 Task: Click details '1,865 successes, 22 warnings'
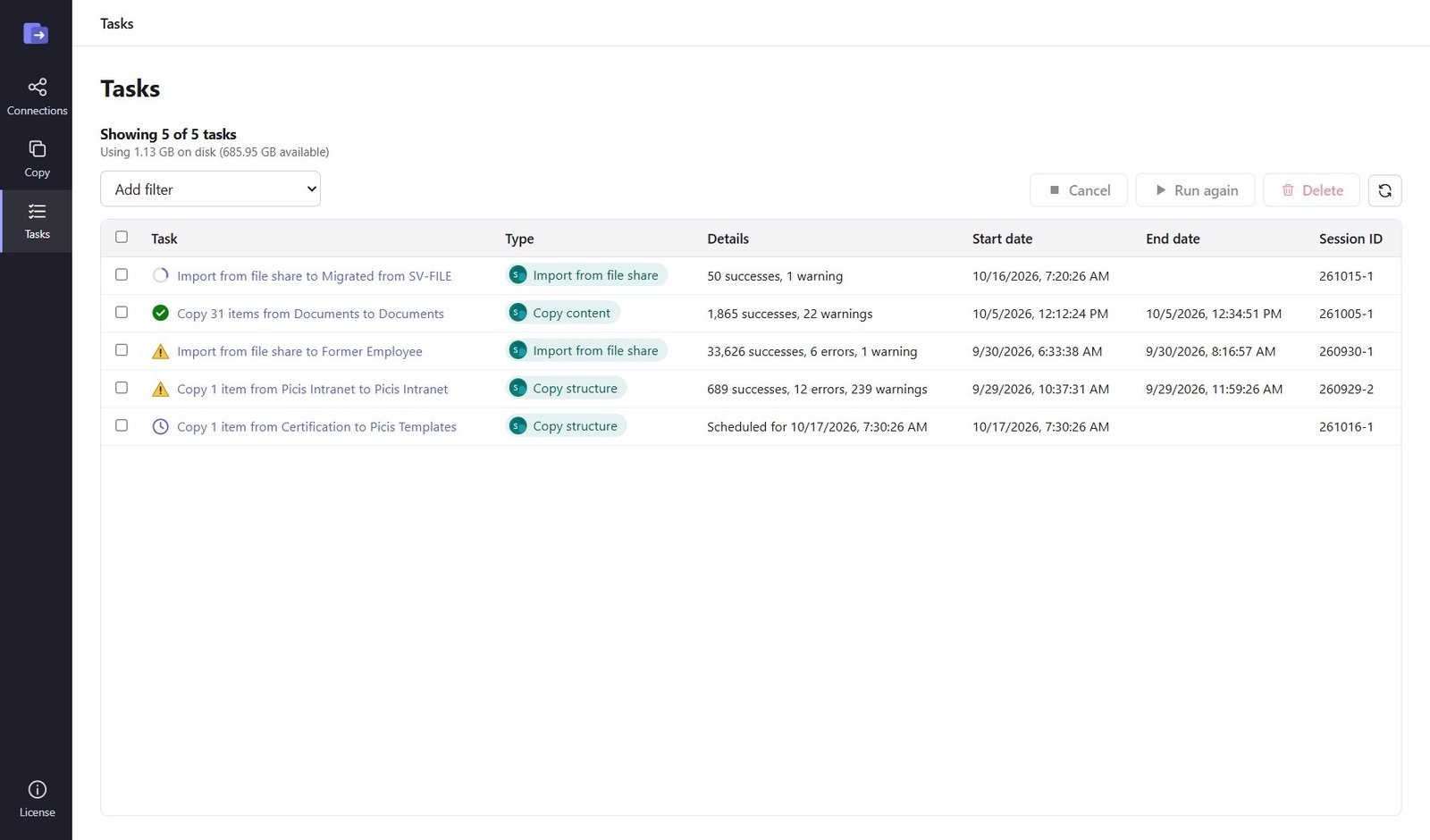(790, 314)
